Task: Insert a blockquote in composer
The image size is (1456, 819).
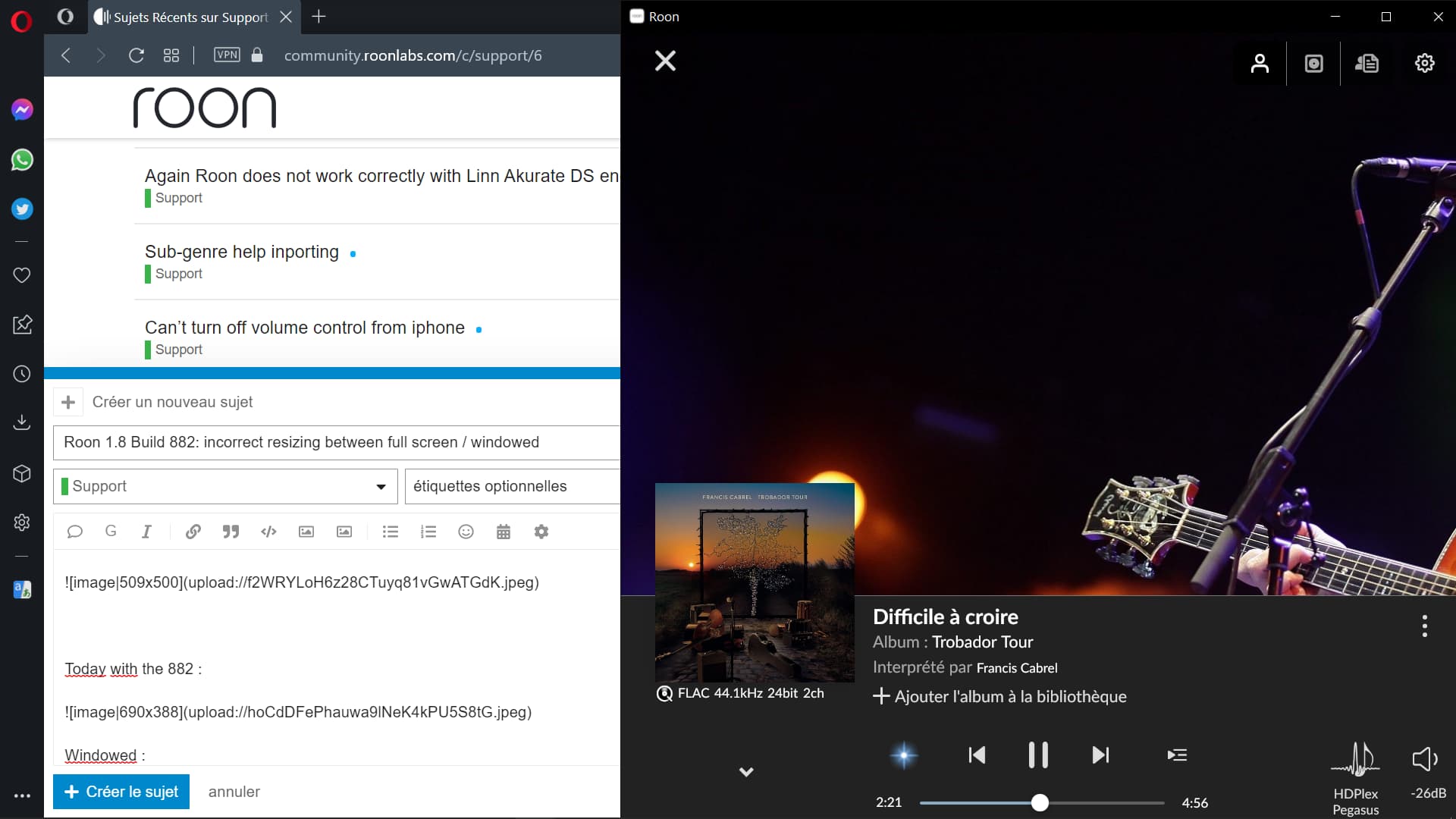Action: [231, 532]
